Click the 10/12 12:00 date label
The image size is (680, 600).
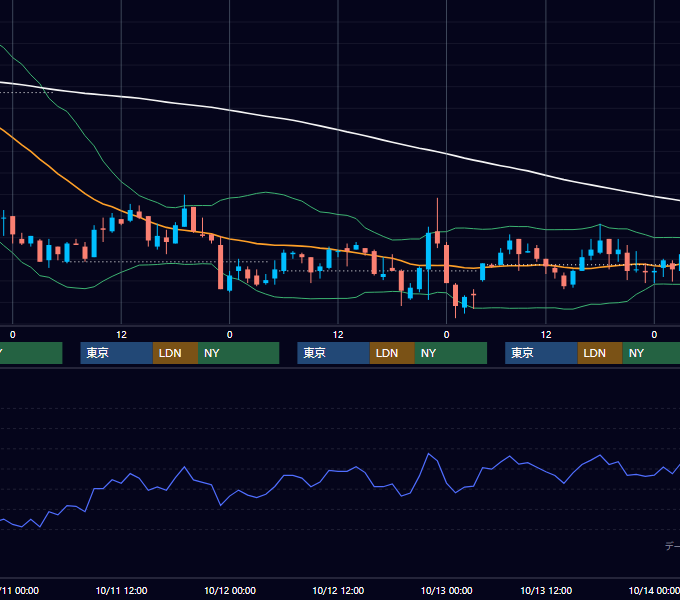338,590
